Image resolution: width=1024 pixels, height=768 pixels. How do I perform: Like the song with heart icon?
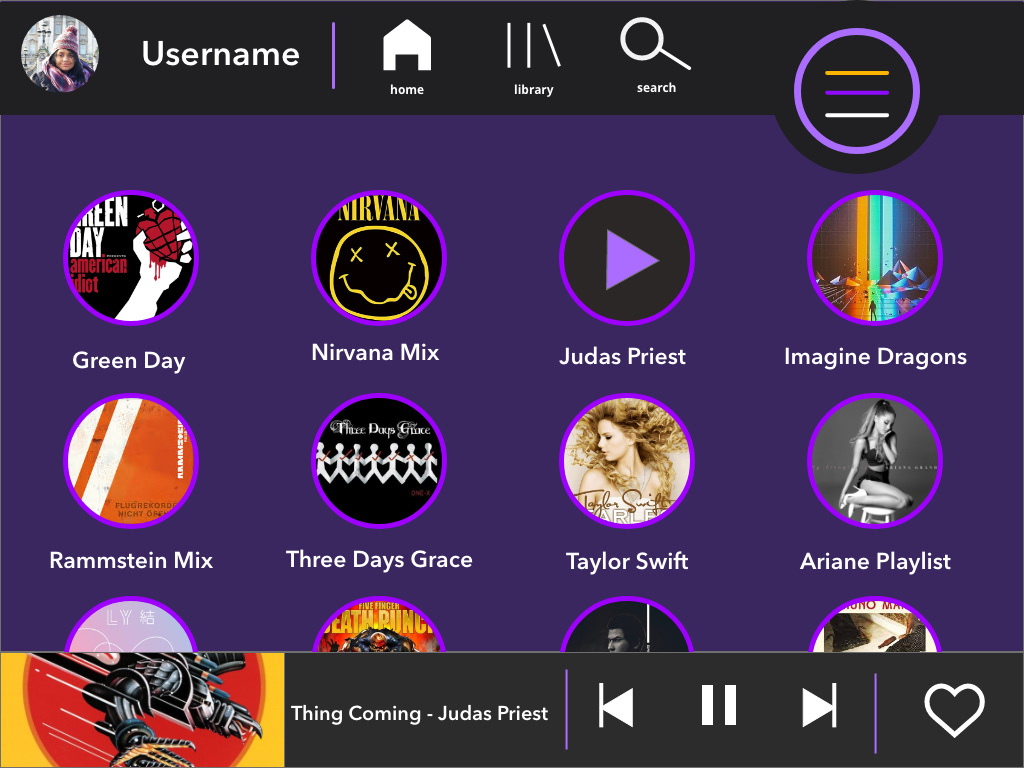click(x=954, y=709)
